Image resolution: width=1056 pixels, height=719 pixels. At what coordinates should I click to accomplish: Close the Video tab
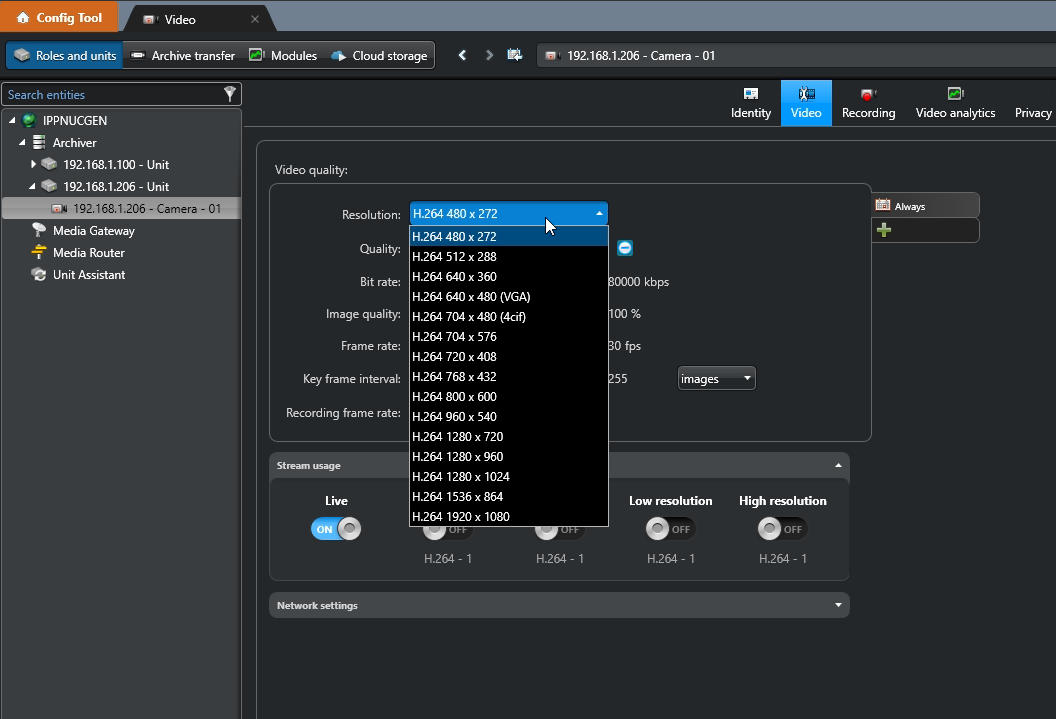click(255, 19)
